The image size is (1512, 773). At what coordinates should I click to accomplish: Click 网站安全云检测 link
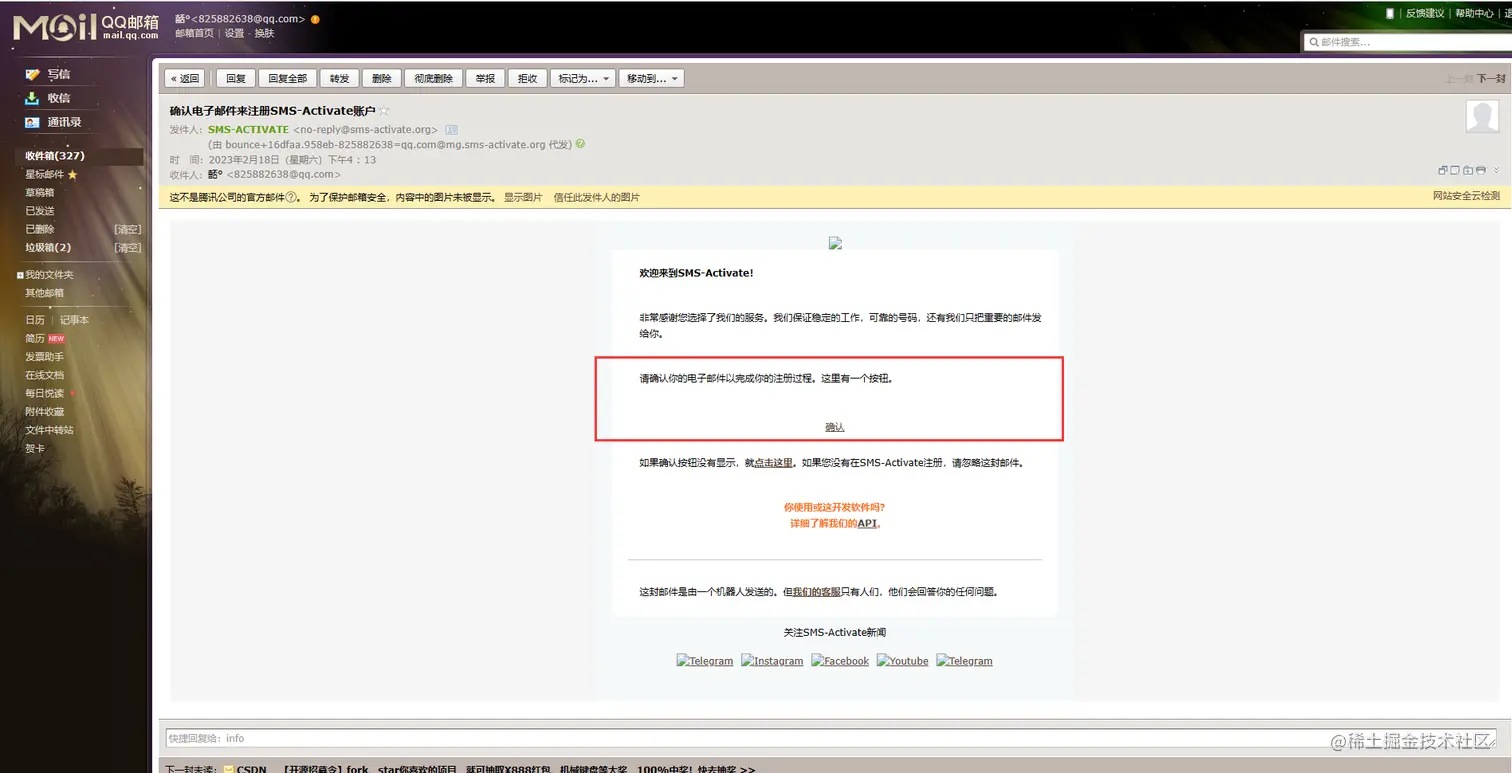coord(1467,196)
